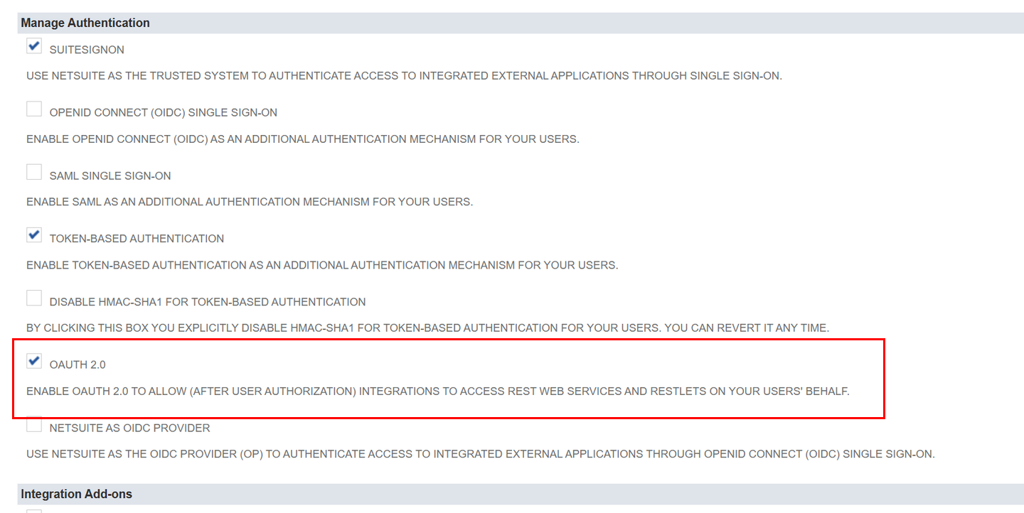Select the Integration Add-ons section header
Viewport: 1024px width, 513px height.
pyautogui.click(x=520, y=494)
